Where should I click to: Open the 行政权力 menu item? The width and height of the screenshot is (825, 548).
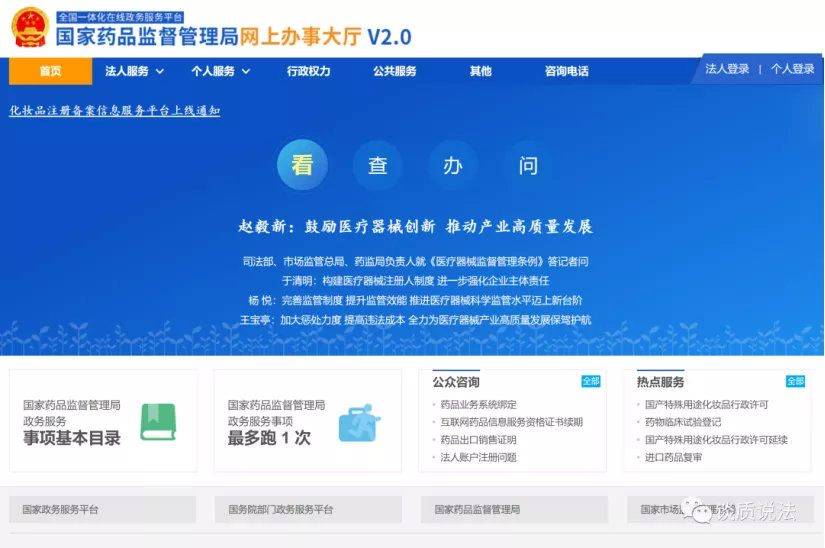click(x=308, y=71)
